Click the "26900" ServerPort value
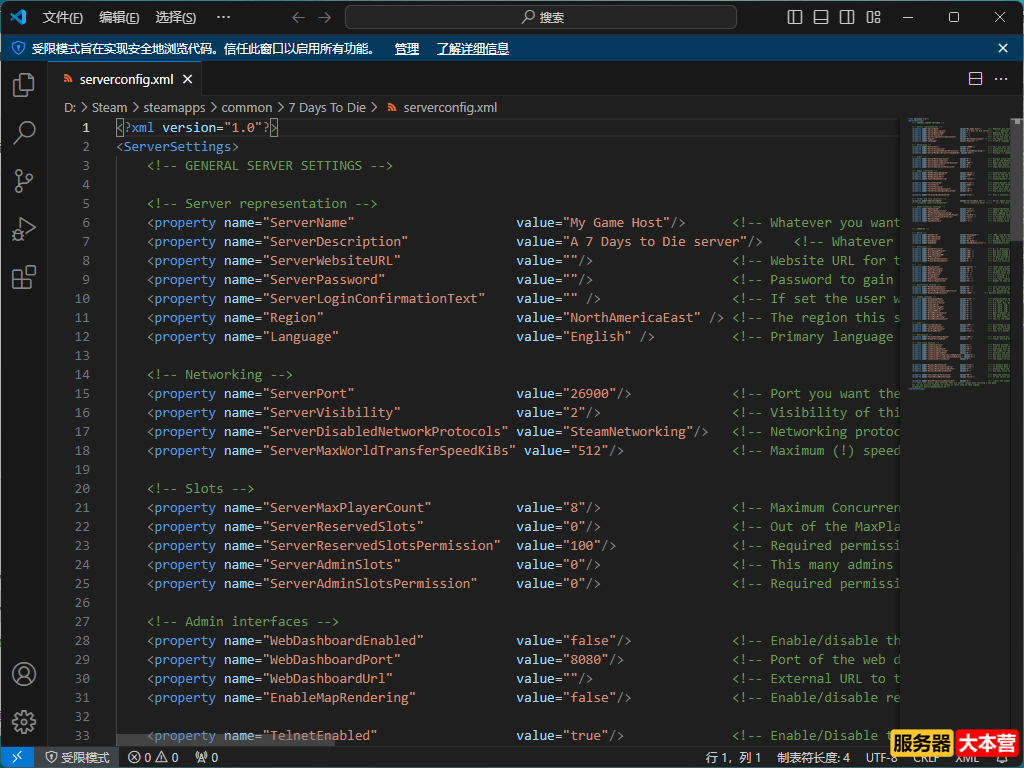1024x768 pixels. click(x=589, y=394)
